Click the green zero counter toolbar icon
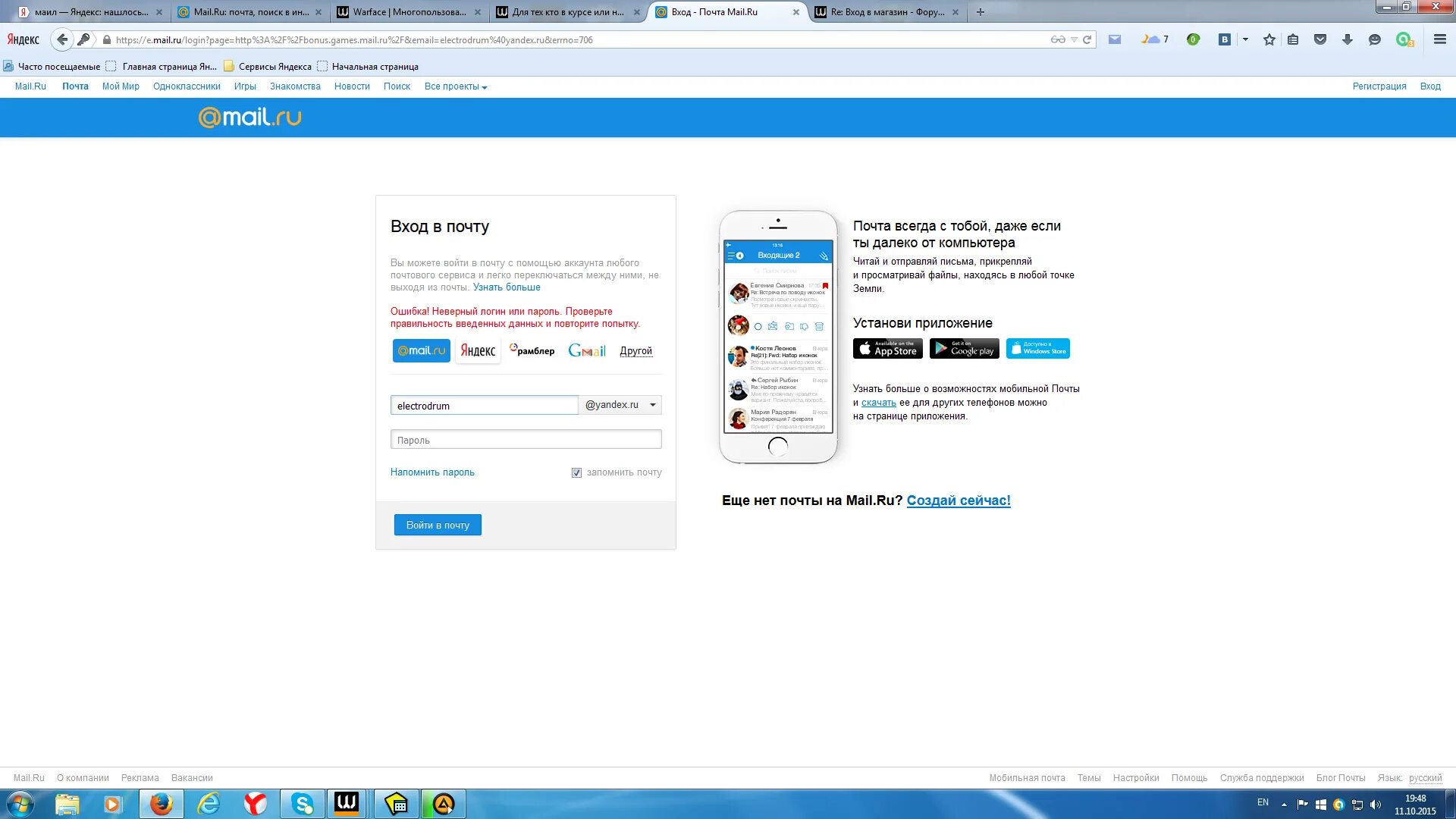 pyautogui.click(x=1193, y=39)
